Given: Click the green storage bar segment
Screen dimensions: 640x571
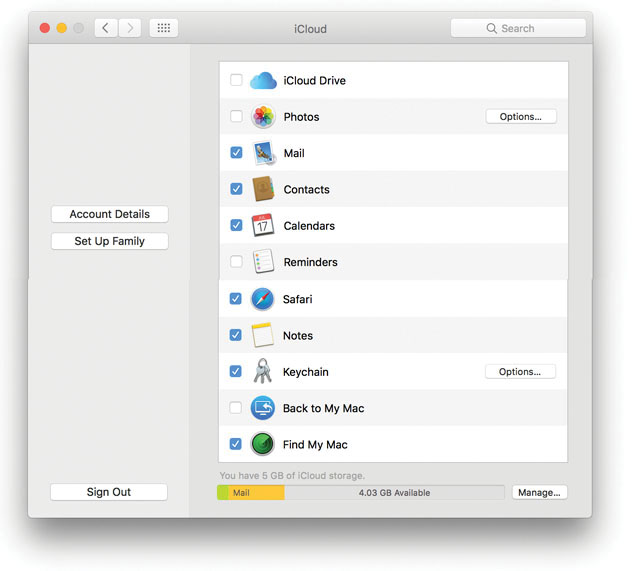Looking at the screenshot, I should pos(222,493).
